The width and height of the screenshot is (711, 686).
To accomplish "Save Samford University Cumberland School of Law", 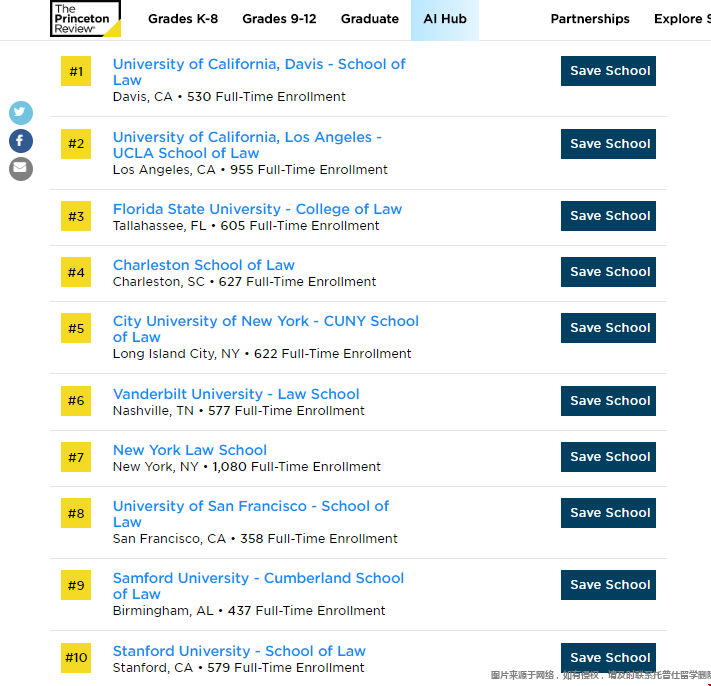I will pos(608,585).
